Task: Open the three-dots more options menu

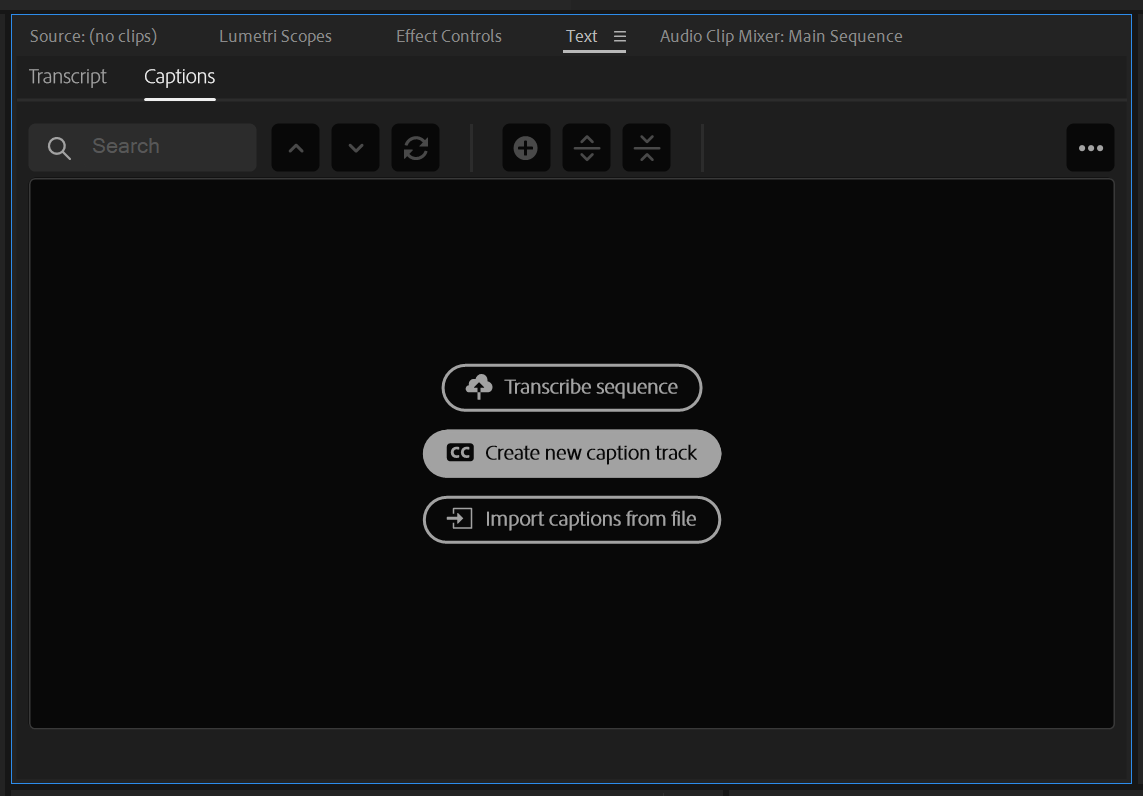Action: pyautogui.click(x=1090, y=148)
